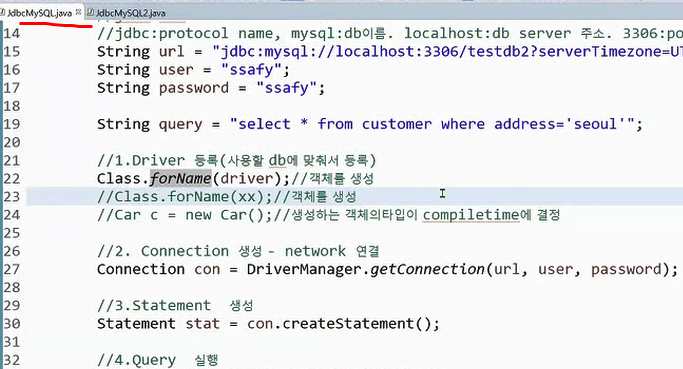Click the "user" variable declaration on line 16
The height and width of the screenshot is (369, 683).
pyautogui.click(x=176, y=70)
